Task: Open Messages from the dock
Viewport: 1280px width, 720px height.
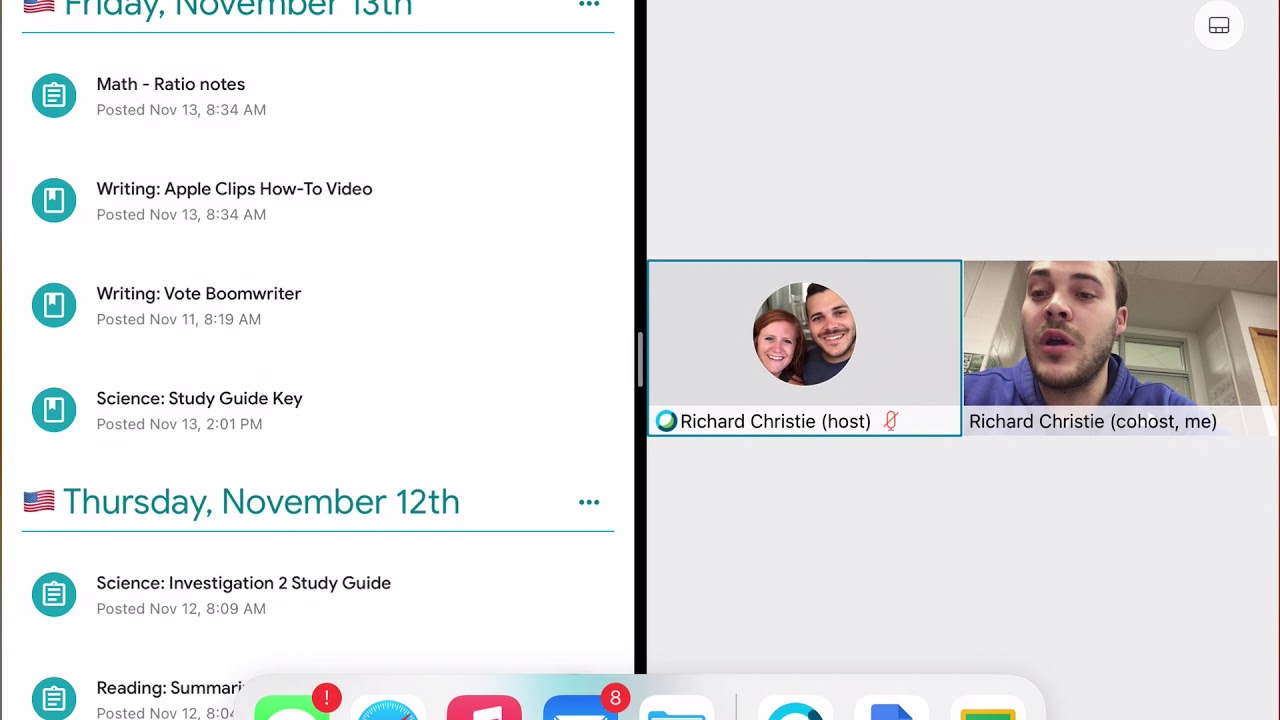Action: pos(292,707)
